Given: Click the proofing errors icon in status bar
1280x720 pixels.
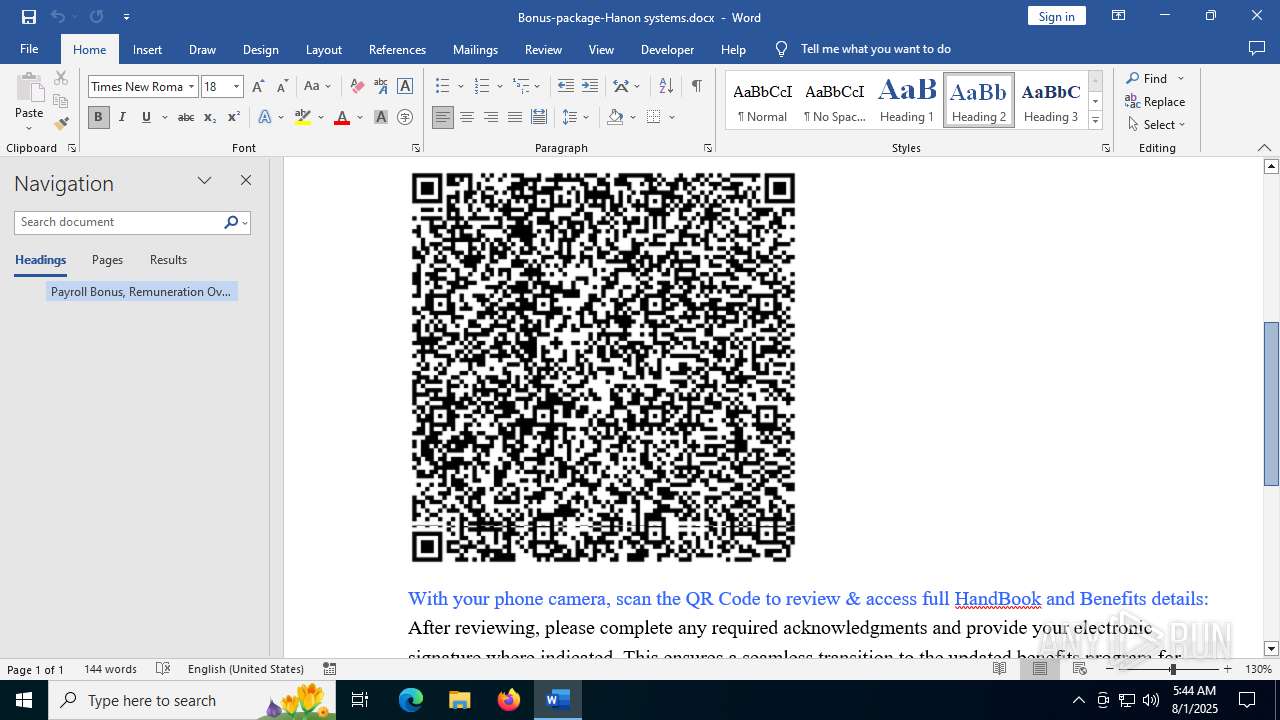Looking at the screenshot, I should point(163,669).
